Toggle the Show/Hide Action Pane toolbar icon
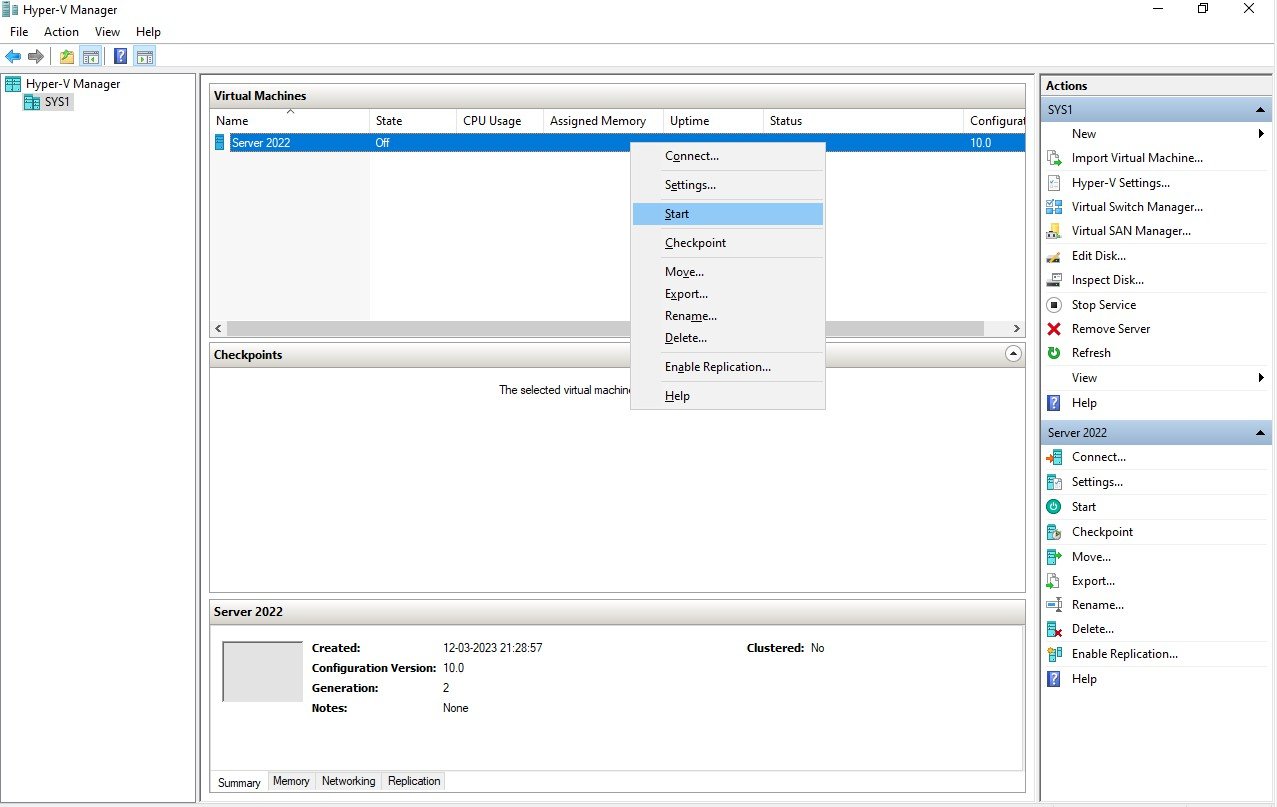The height and width of the screenshot is (807, 1277). click(144, 56)
